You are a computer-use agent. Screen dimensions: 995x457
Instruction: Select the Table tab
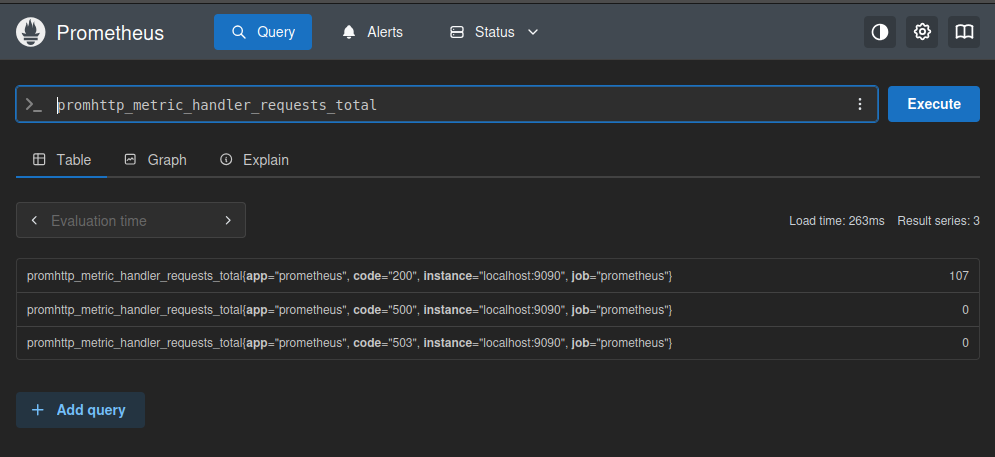click(x=62, y=160)
